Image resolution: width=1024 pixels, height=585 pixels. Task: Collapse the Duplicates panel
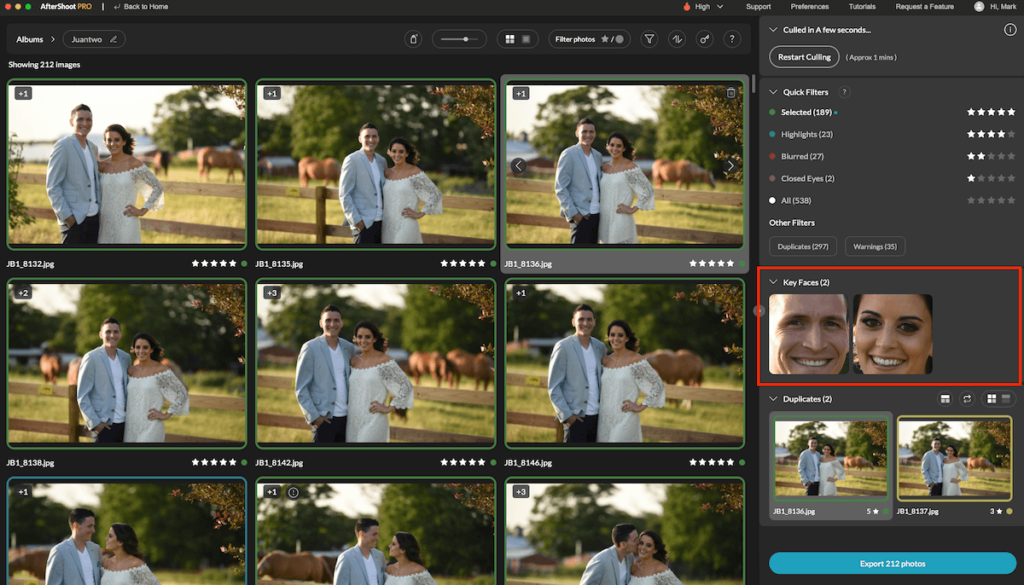click(x=771, y=398)
